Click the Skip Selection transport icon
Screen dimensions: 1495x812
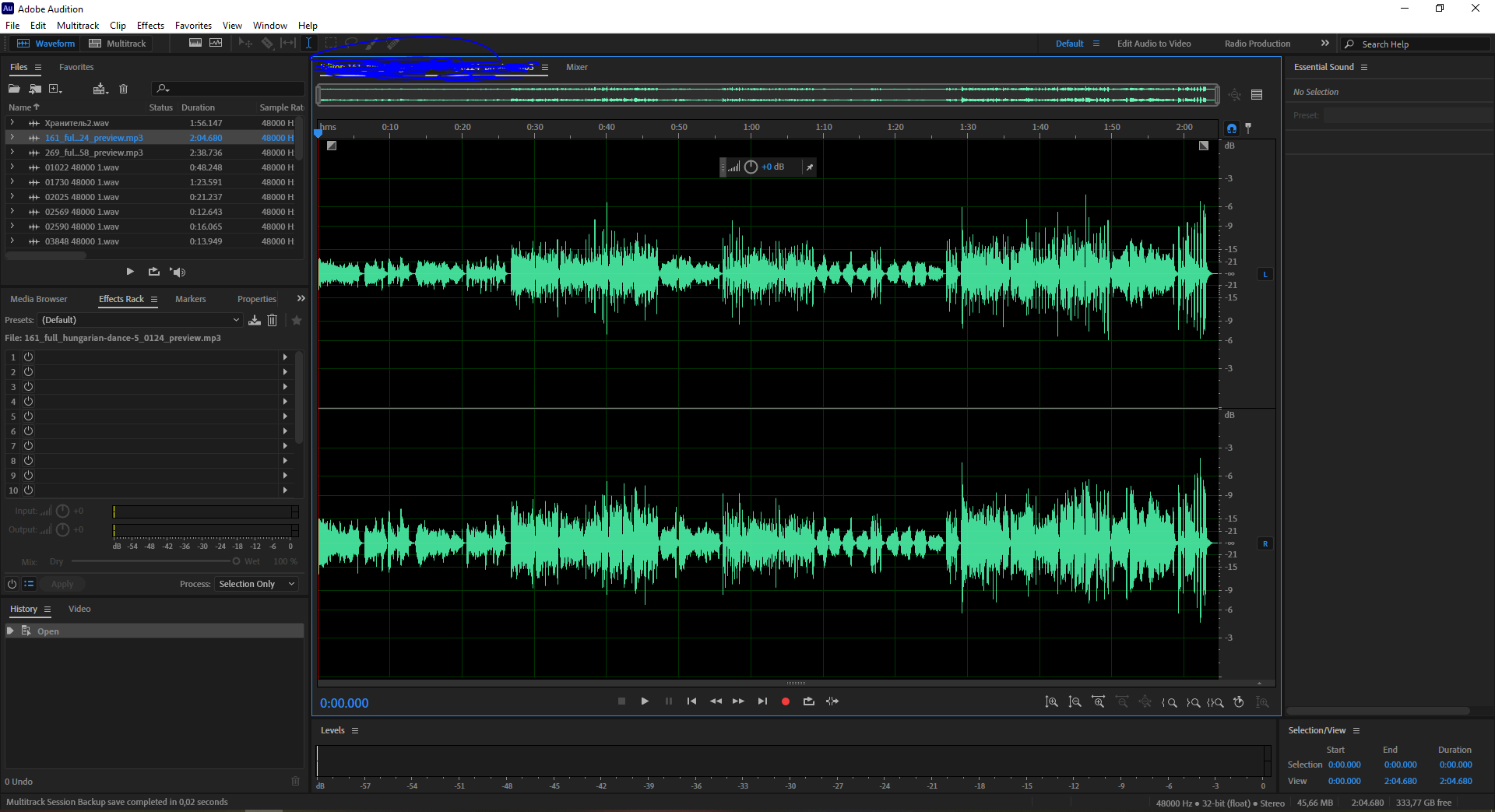pos(832,701)
